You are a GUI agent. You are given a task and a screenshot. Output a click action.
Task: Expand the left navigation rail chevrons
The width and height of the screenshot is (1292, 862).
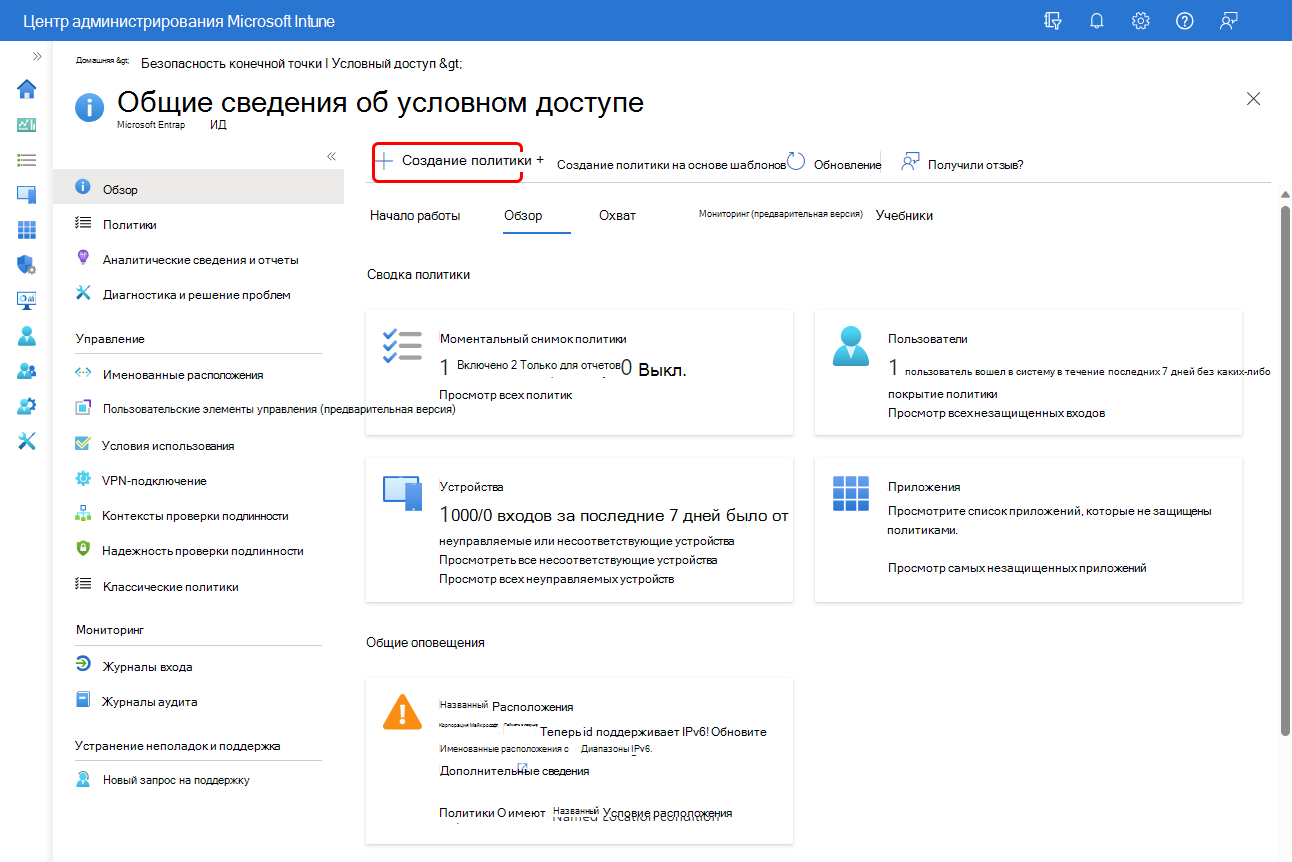tap(37, 56)
